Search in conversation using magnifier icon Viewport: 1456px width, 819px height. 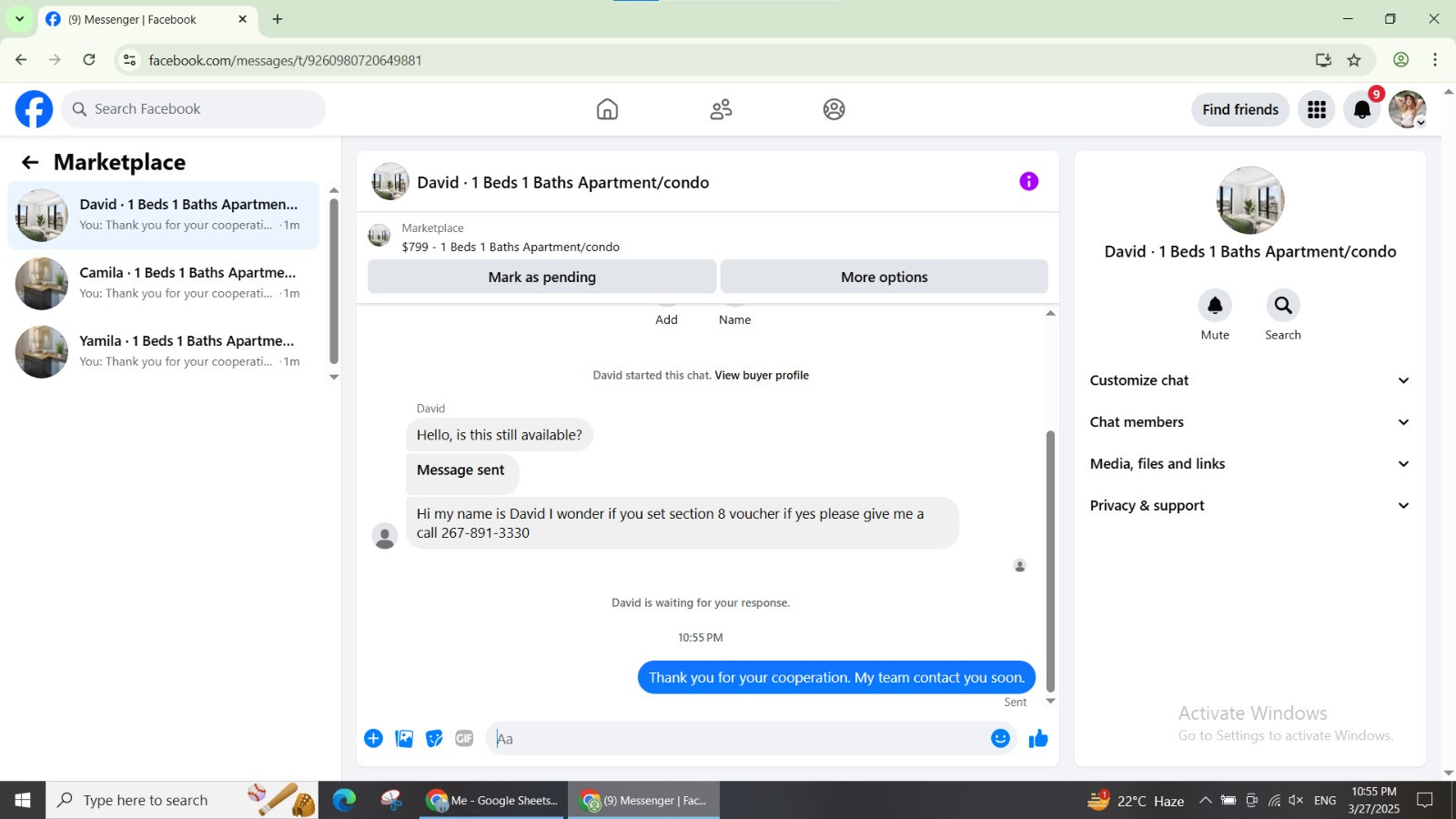pyautogui.click(x=1283, y=306)
